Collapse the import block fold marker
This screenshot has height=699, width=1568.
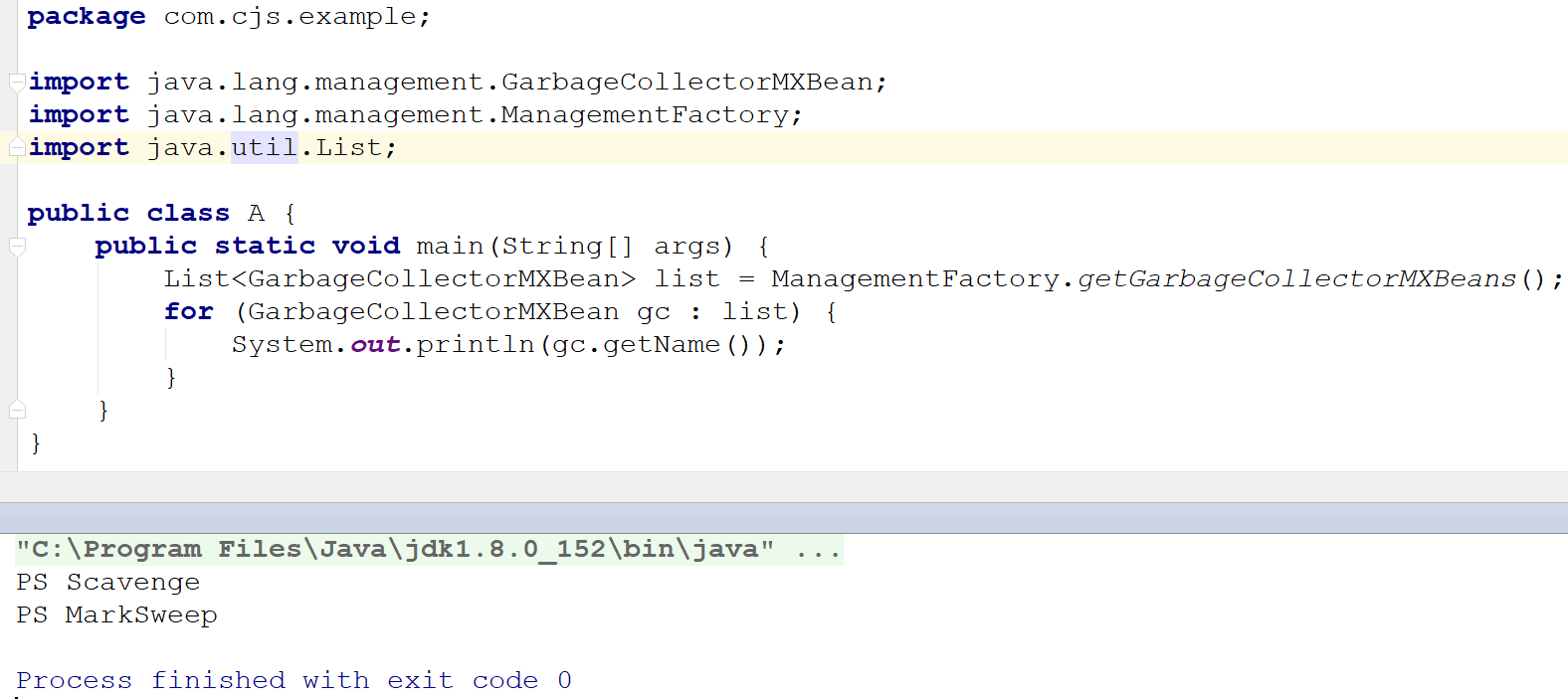(17, 82)
